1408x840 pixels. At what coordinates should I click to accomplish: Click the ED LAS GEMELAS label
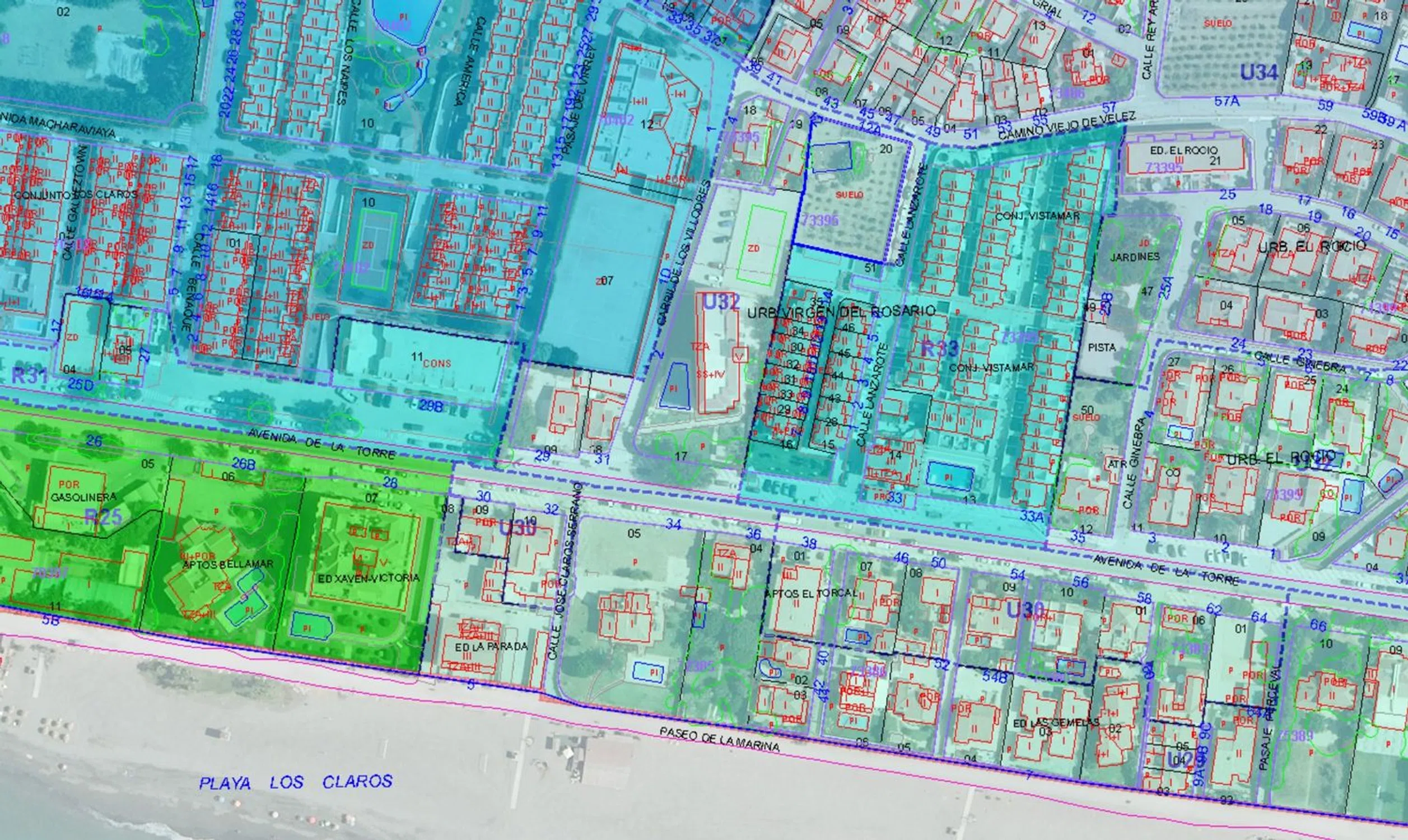pos(1056,723)
